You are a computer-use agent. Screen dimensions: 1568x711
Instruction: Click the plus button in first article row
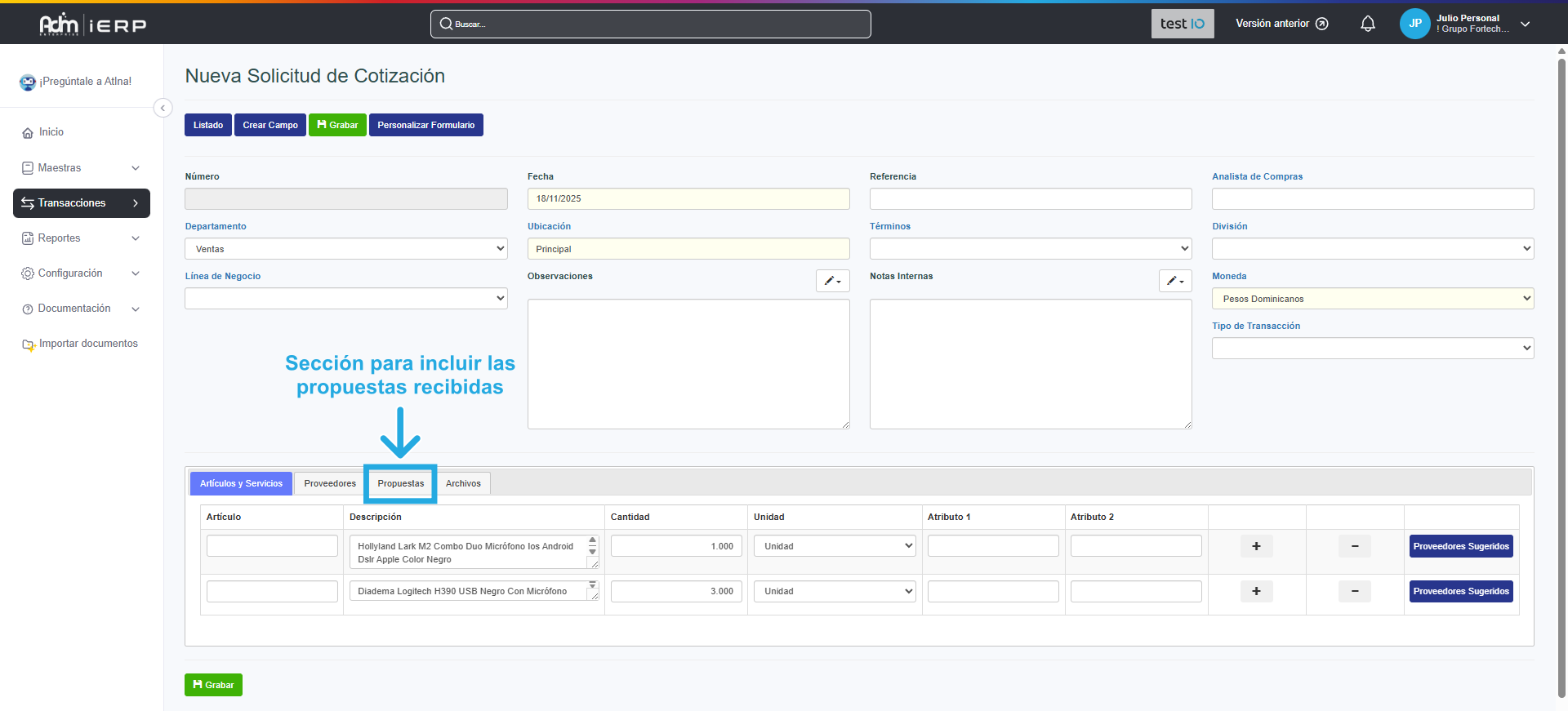click(x=1256, y=546)
